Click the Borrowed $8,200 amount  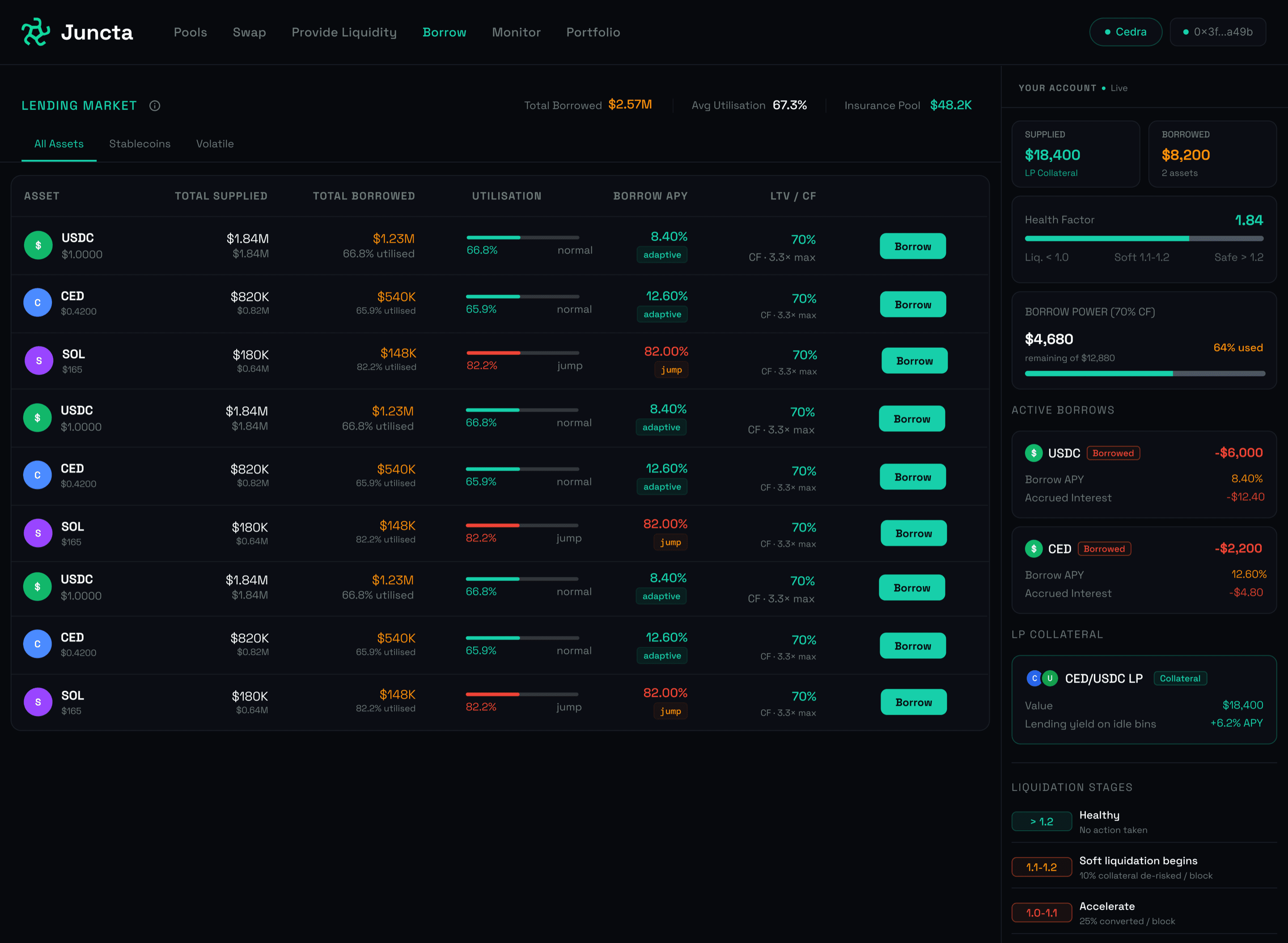tap(1186, 155)
